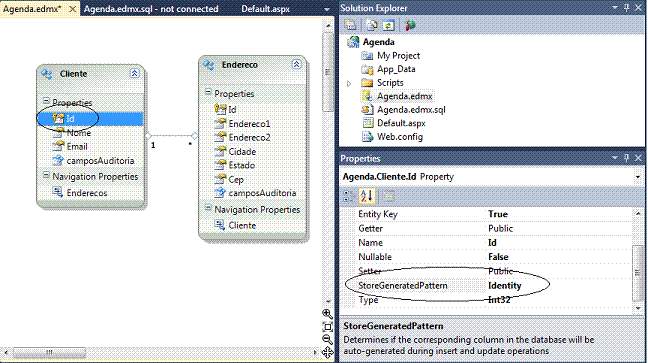The width and height of the screenshot is (648, 363).
Task: Click the zoom in designer icon
Action: click(327, 314)
